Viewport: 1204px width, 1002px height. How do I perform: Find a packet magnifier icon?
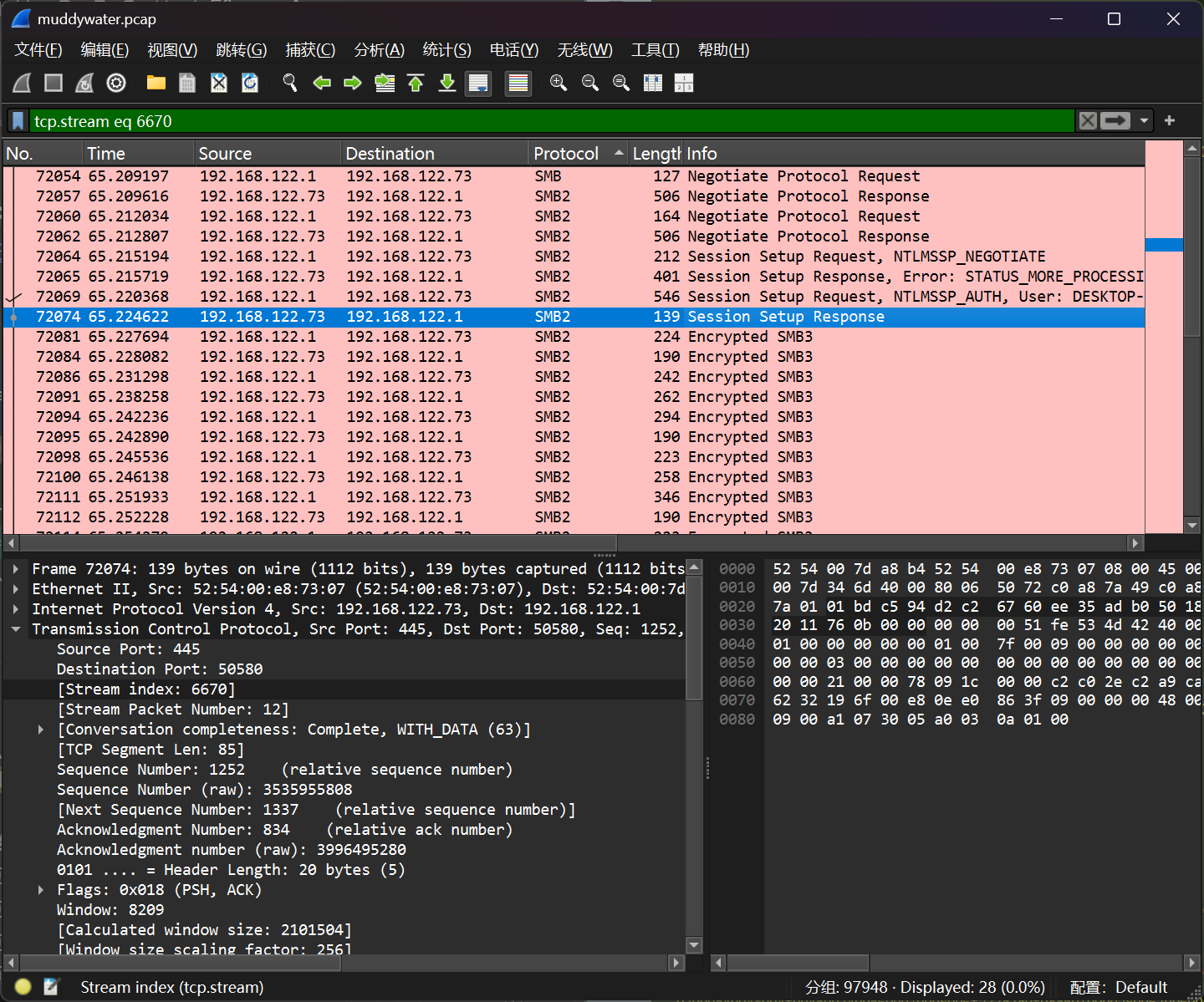pos(290,83)
